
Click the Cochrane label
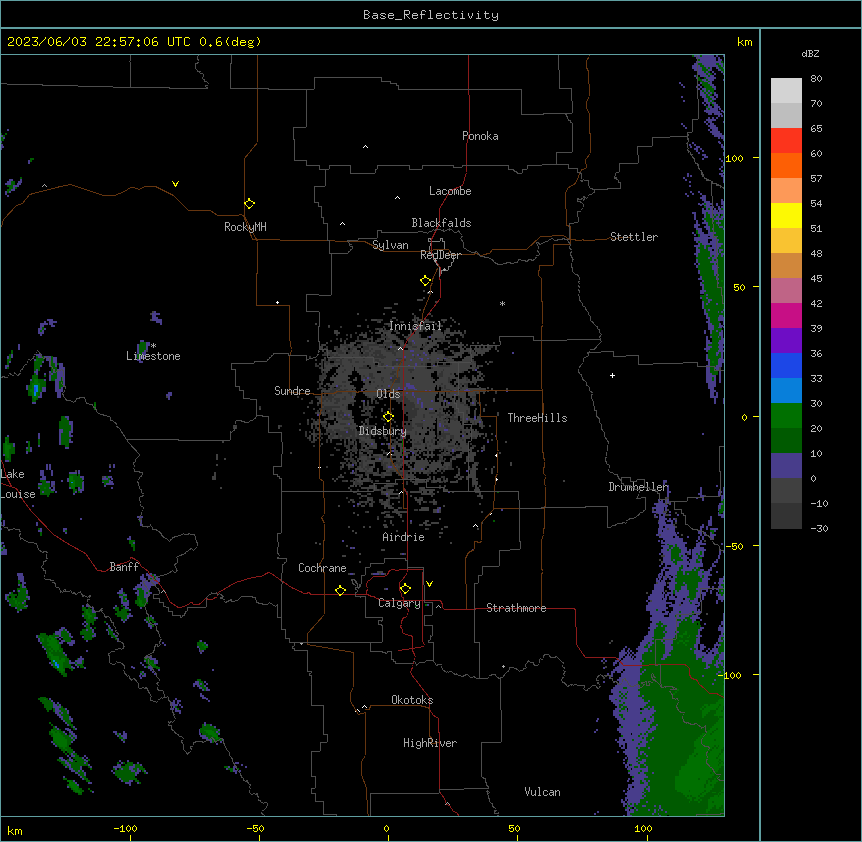click(x=322, y=568)
